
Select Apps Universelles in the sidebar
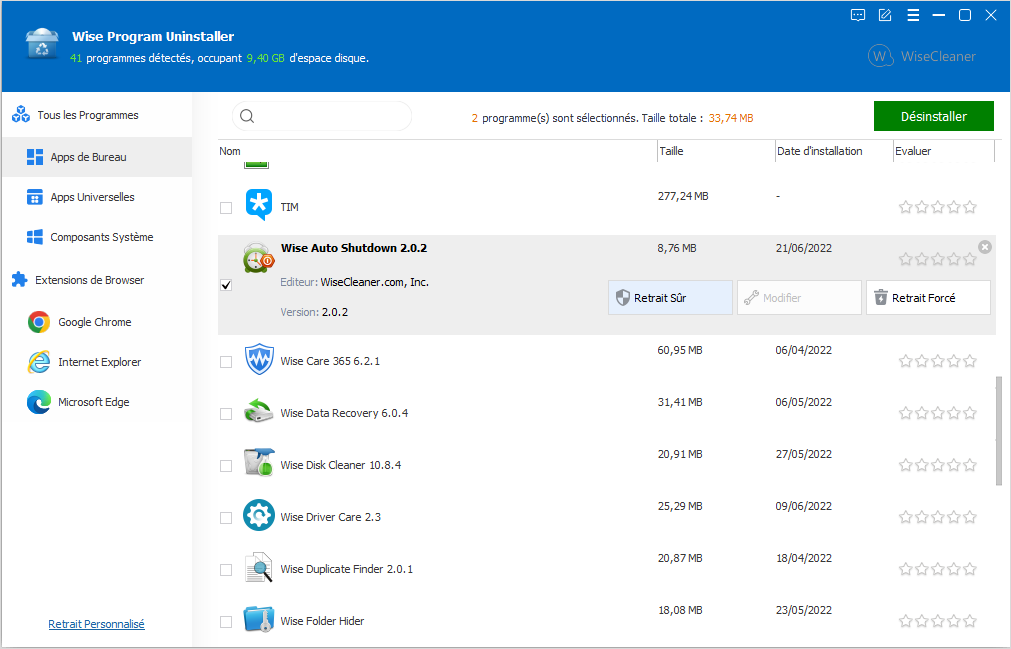[97, 197]
